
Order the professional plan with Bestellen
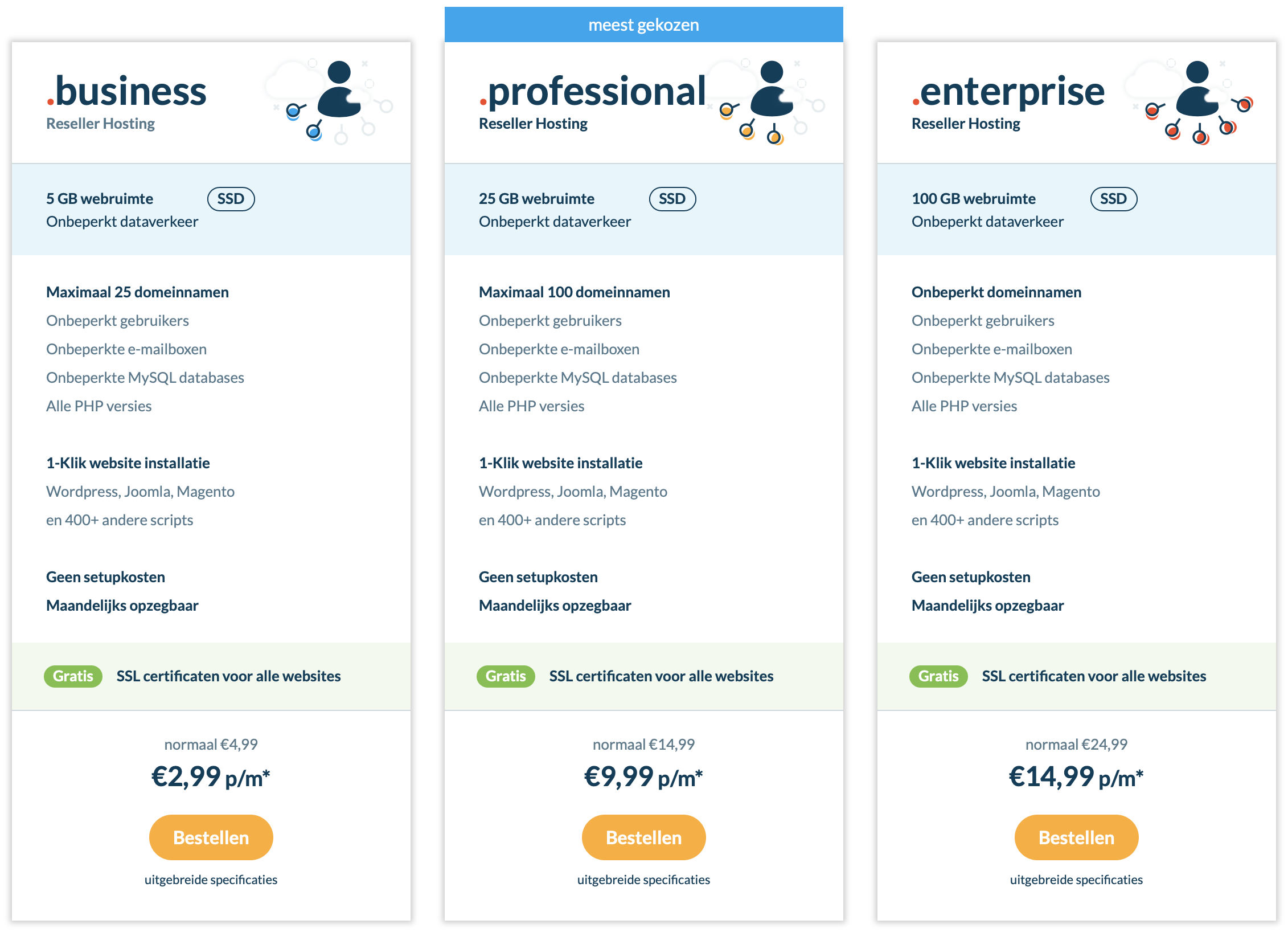pos(644,837)
